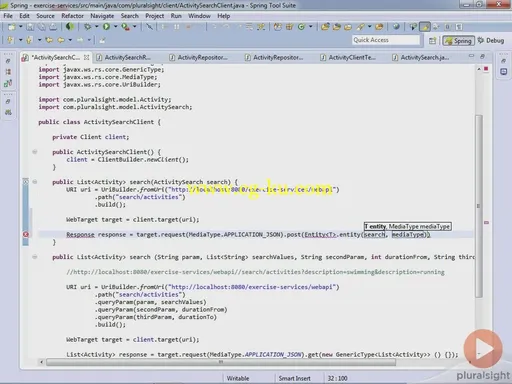Screen dimensions: 512x384
Task: Collapse the search(ActivitySearch search) method fold
Action: [x=35, y=182]
